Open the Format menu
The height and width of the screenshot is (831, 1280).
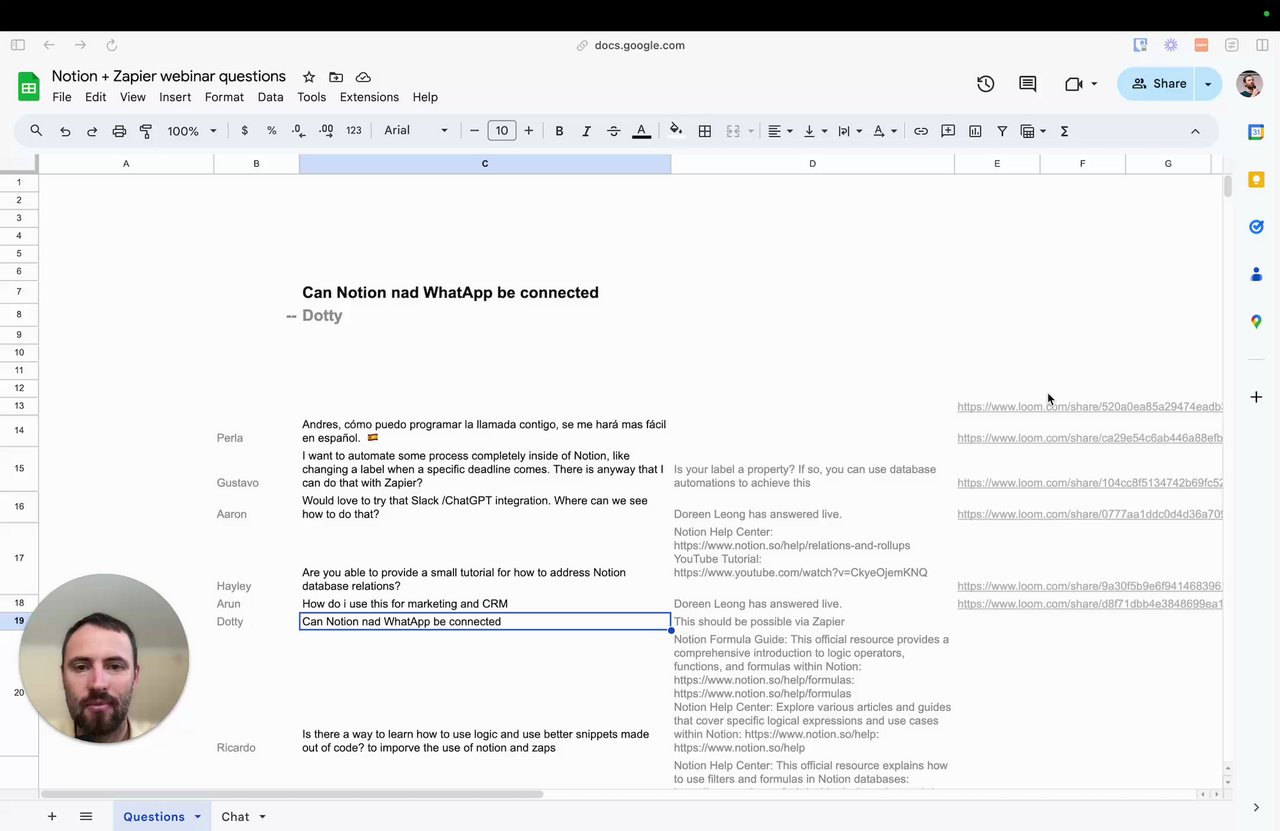(x=224, y=97)
